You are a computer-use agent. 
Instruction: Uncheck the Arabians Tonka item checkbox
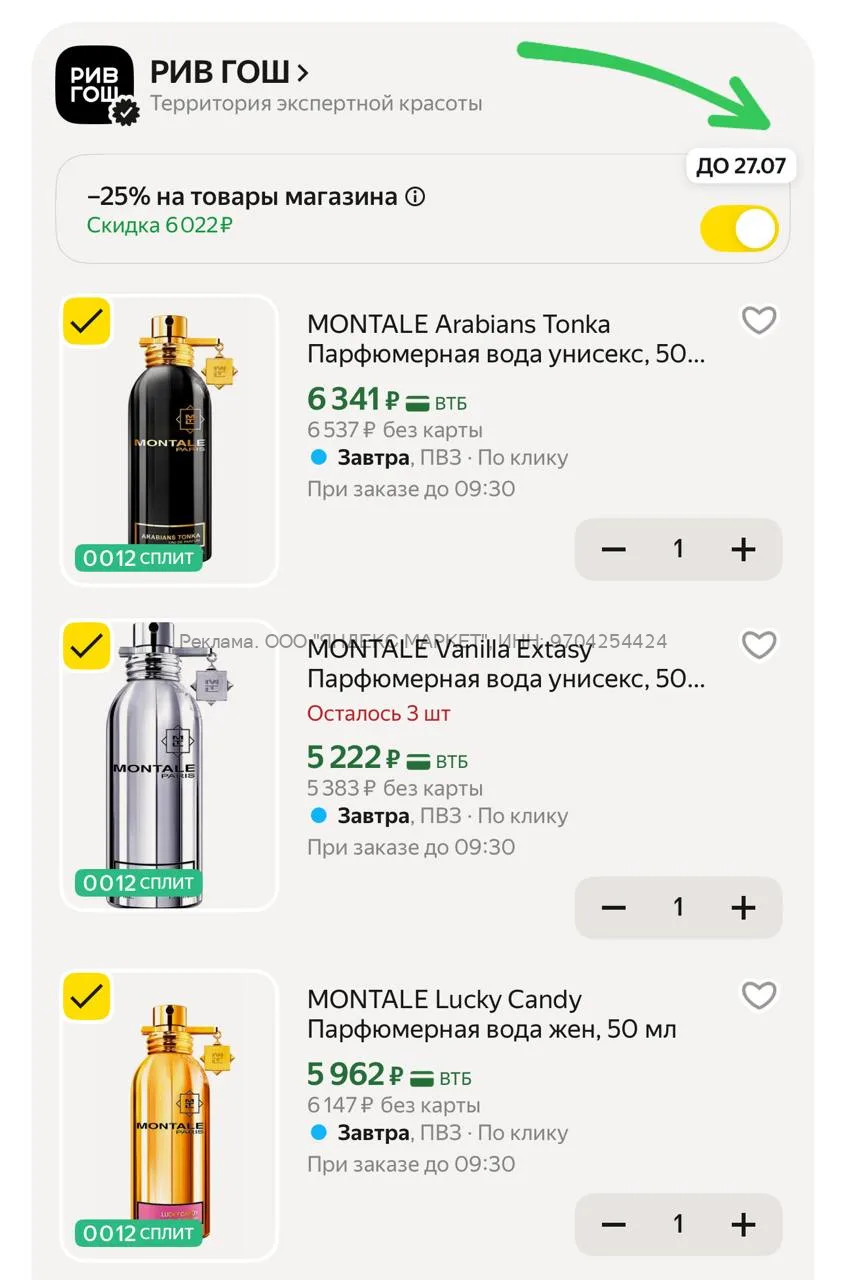(x=87, y=321)
